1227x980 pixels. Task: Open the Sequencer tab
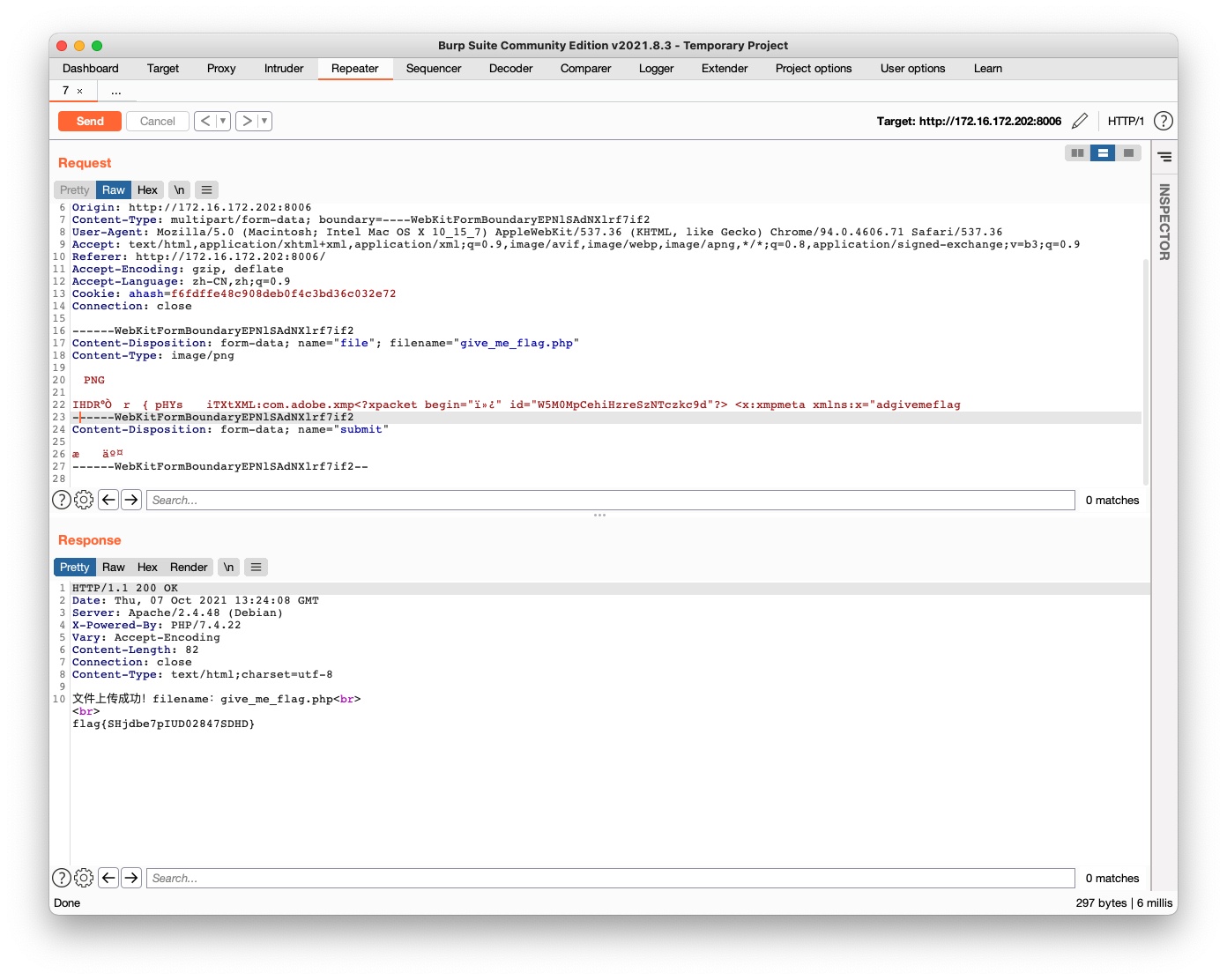tap(434, 68)
